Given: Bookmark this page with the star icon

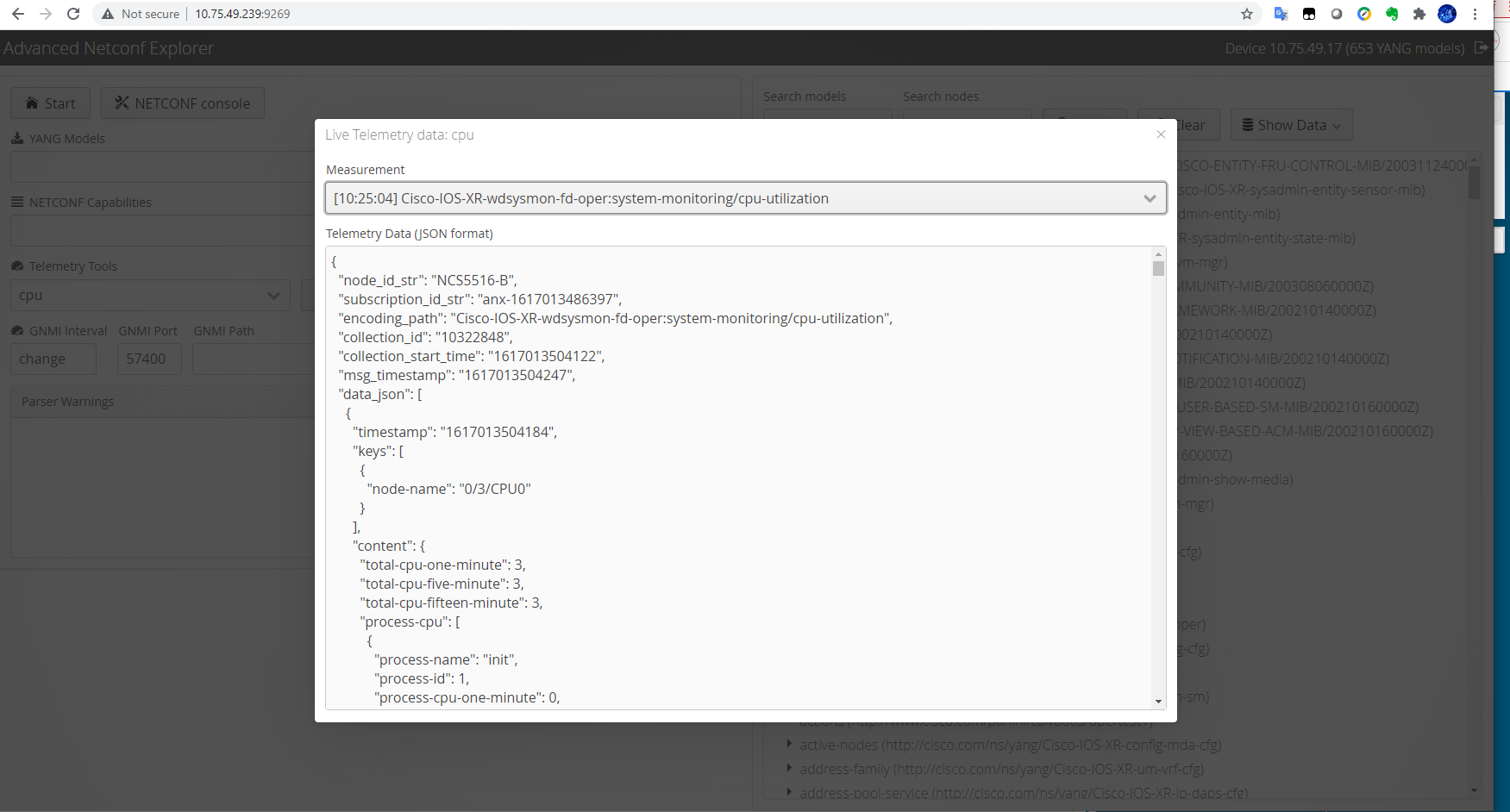Looking at the screenshot, I should [x=1246, y=14].
